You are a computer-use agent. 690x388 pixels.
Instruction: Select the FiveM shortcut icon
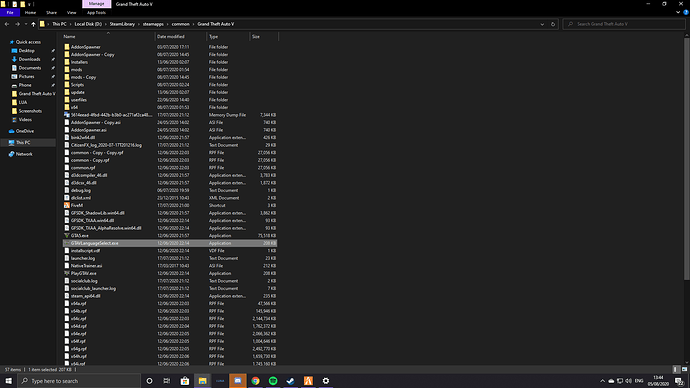coord(67,205)
